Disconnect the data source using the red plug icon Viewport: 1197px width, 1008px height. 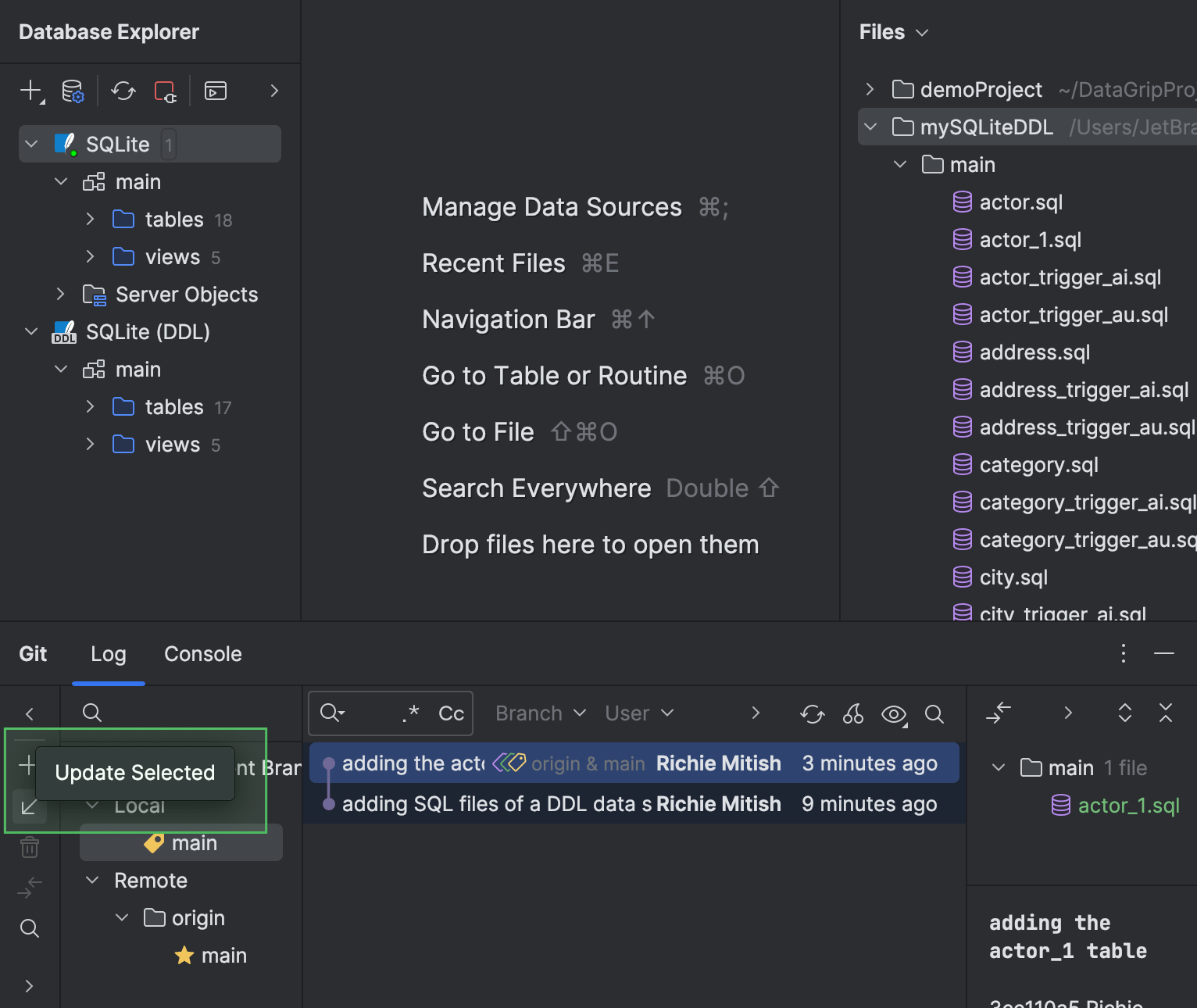[165, 91]
